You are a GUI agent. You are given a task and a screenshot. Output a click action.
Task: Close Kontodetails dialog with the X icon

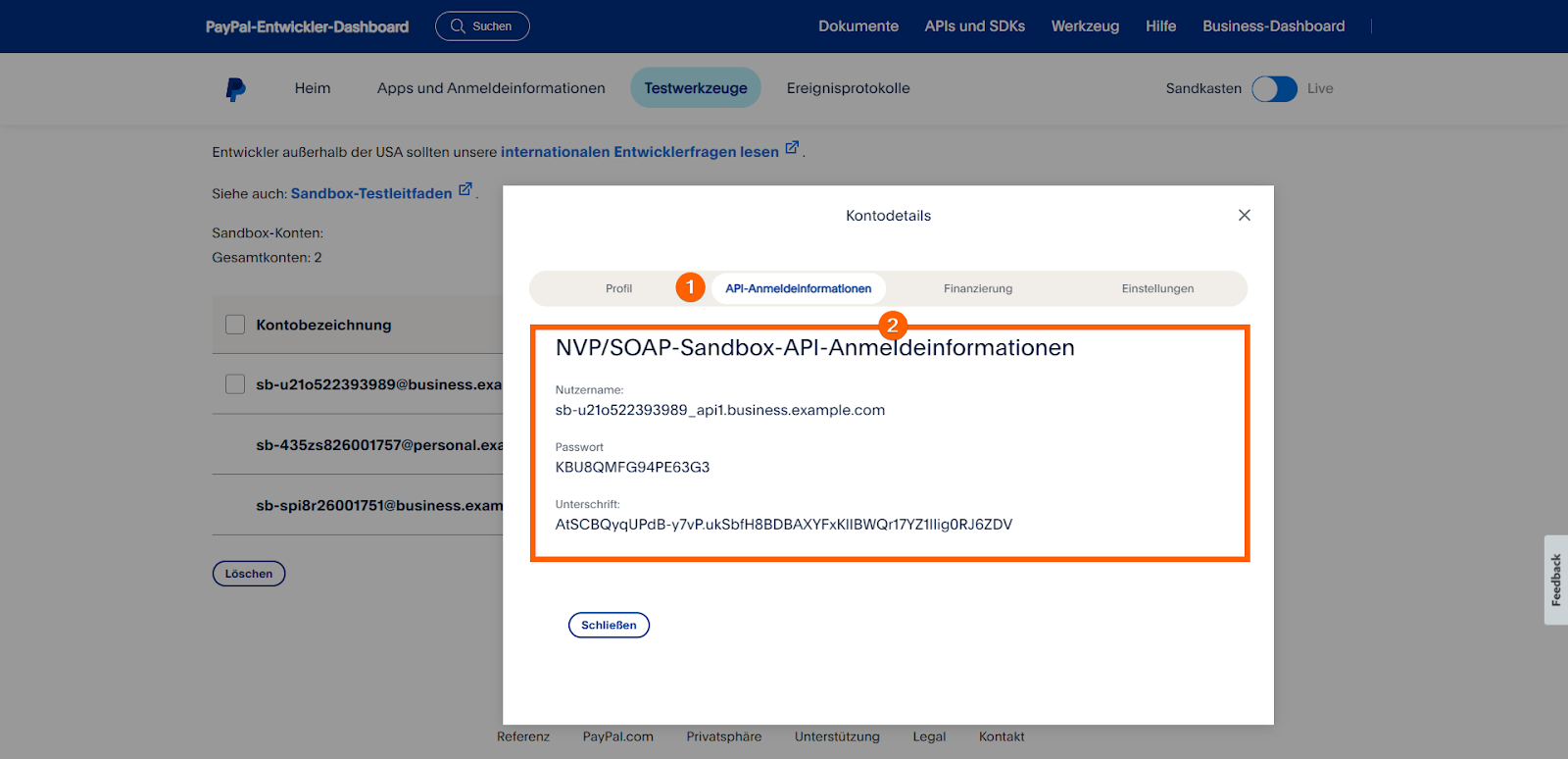tap(1245, 215)
